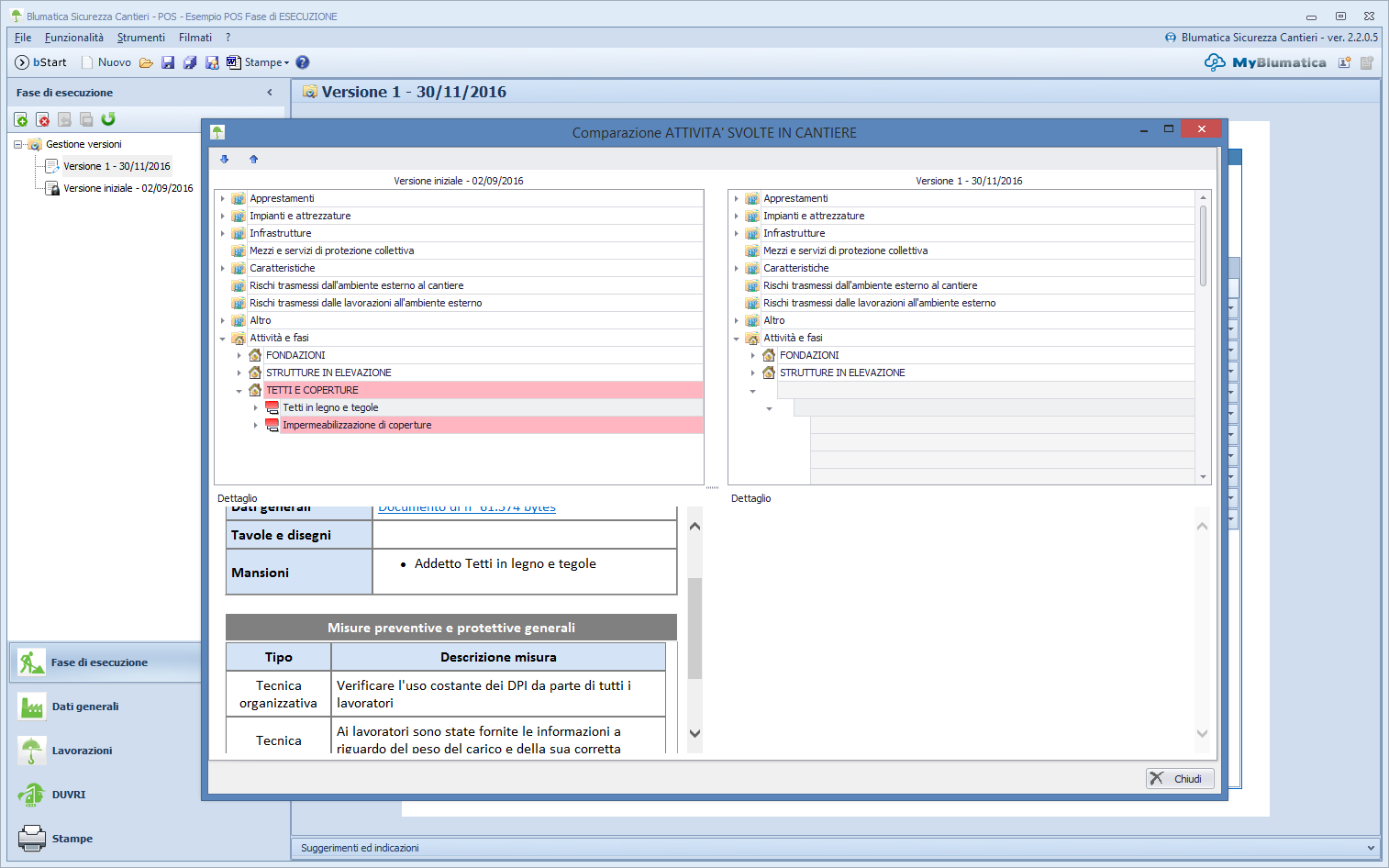Open the Funzionalità menu
The width and height of the screenshot is (1389, 868).
[73, 38]
